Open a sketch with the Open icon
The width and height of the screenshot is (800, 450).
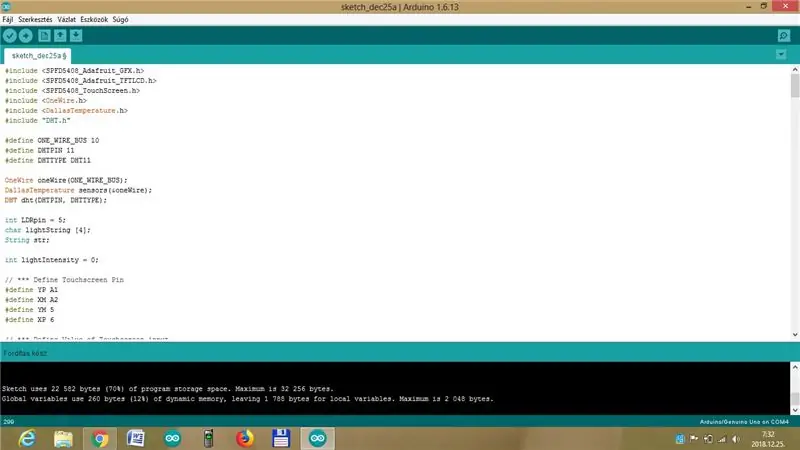coord(60,36)
